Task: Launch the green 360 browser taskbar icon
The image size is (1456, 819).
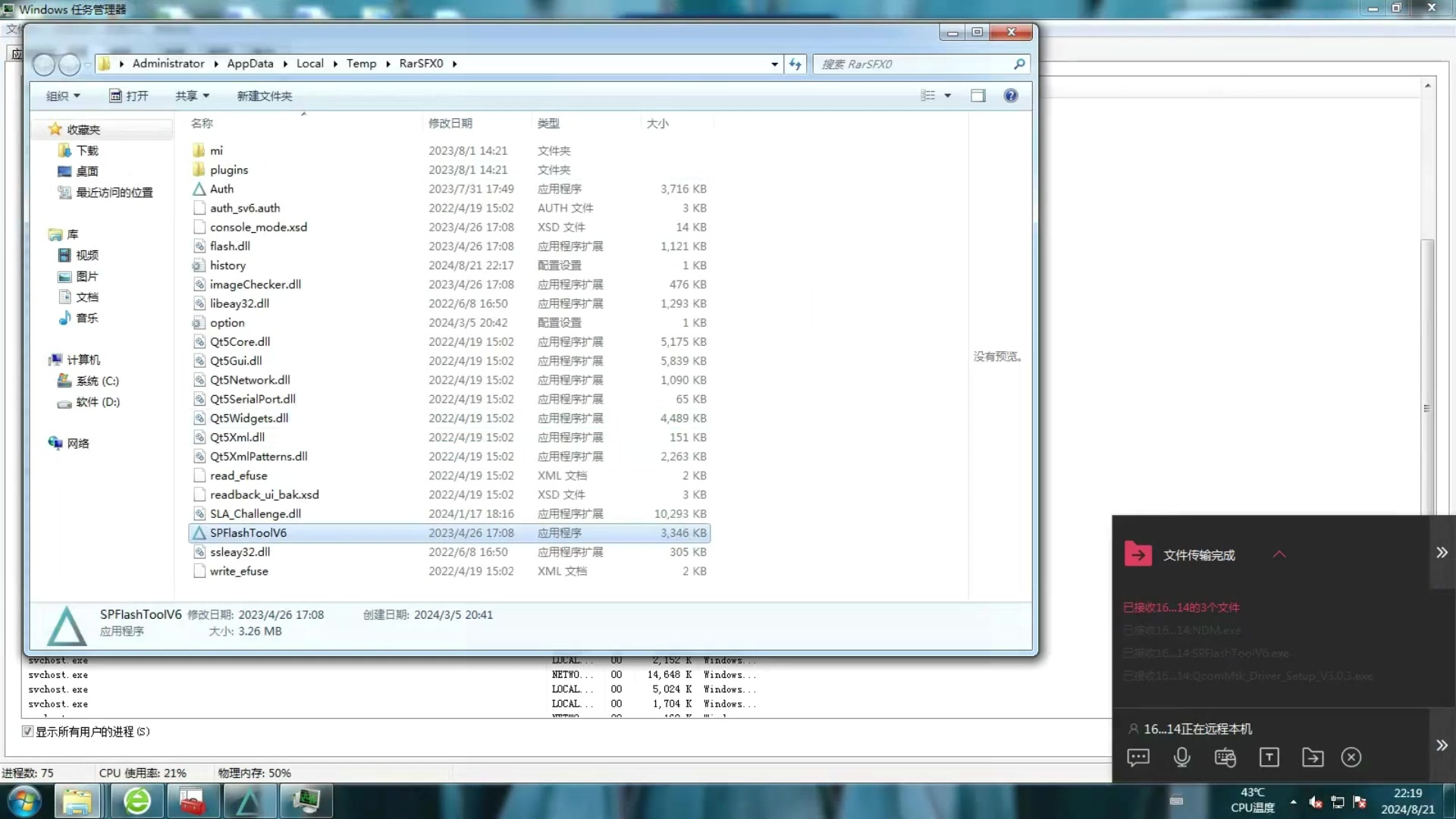Action: tap(137, 801)
